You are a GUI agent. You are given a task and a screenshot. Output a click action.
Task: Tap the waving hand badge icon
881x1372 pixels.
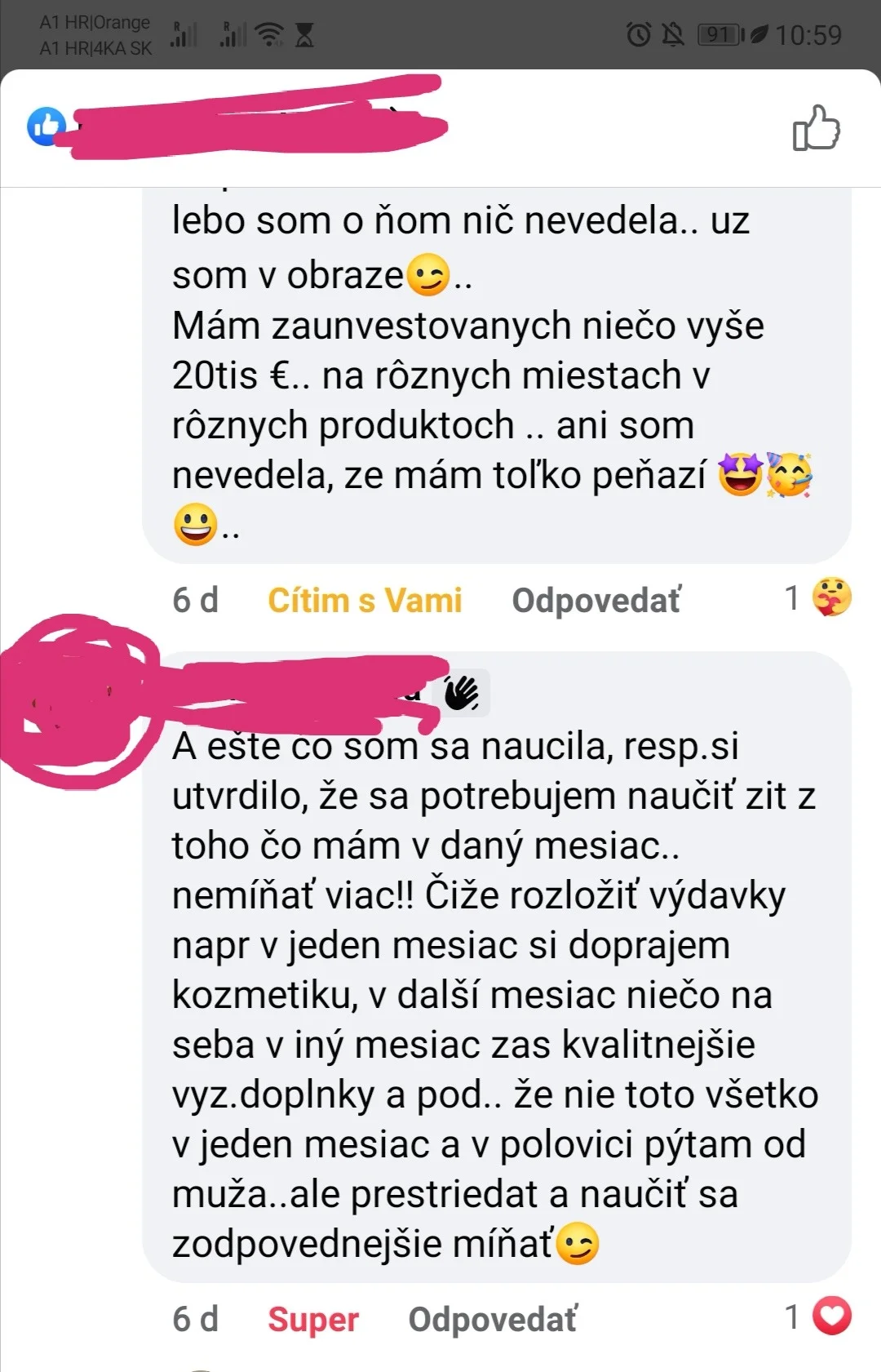(x=462, y=693)
